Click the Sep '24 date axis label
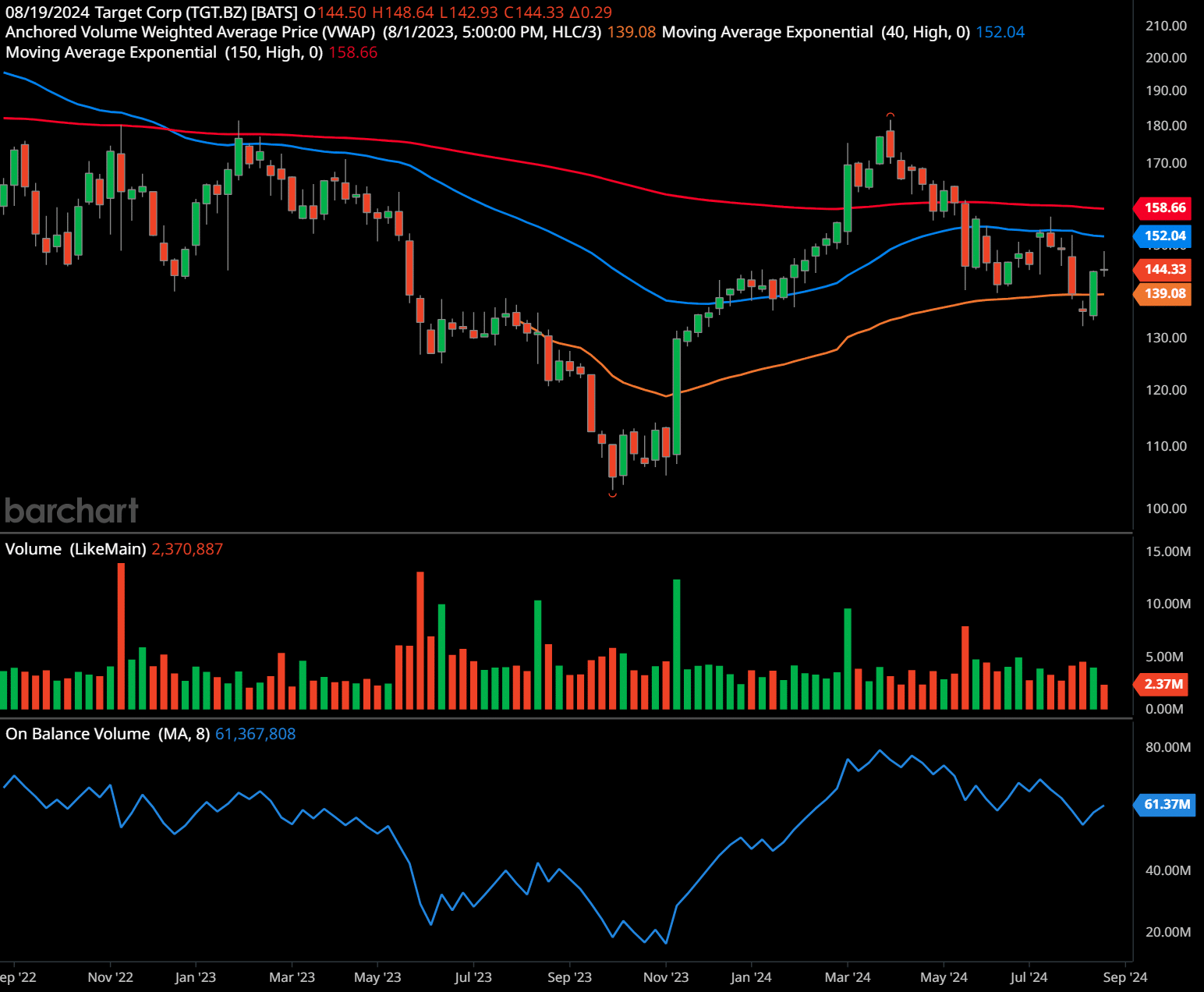This screenshot has width=1204, height=992. (x=1125, y=977)
